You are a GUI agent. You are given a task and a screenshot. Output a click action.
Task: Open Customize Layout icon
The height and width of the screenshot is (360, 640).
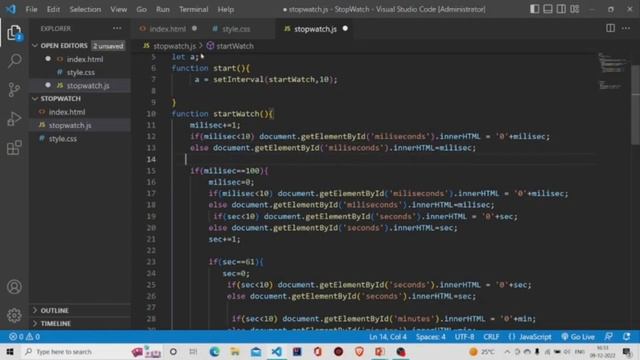575,9
